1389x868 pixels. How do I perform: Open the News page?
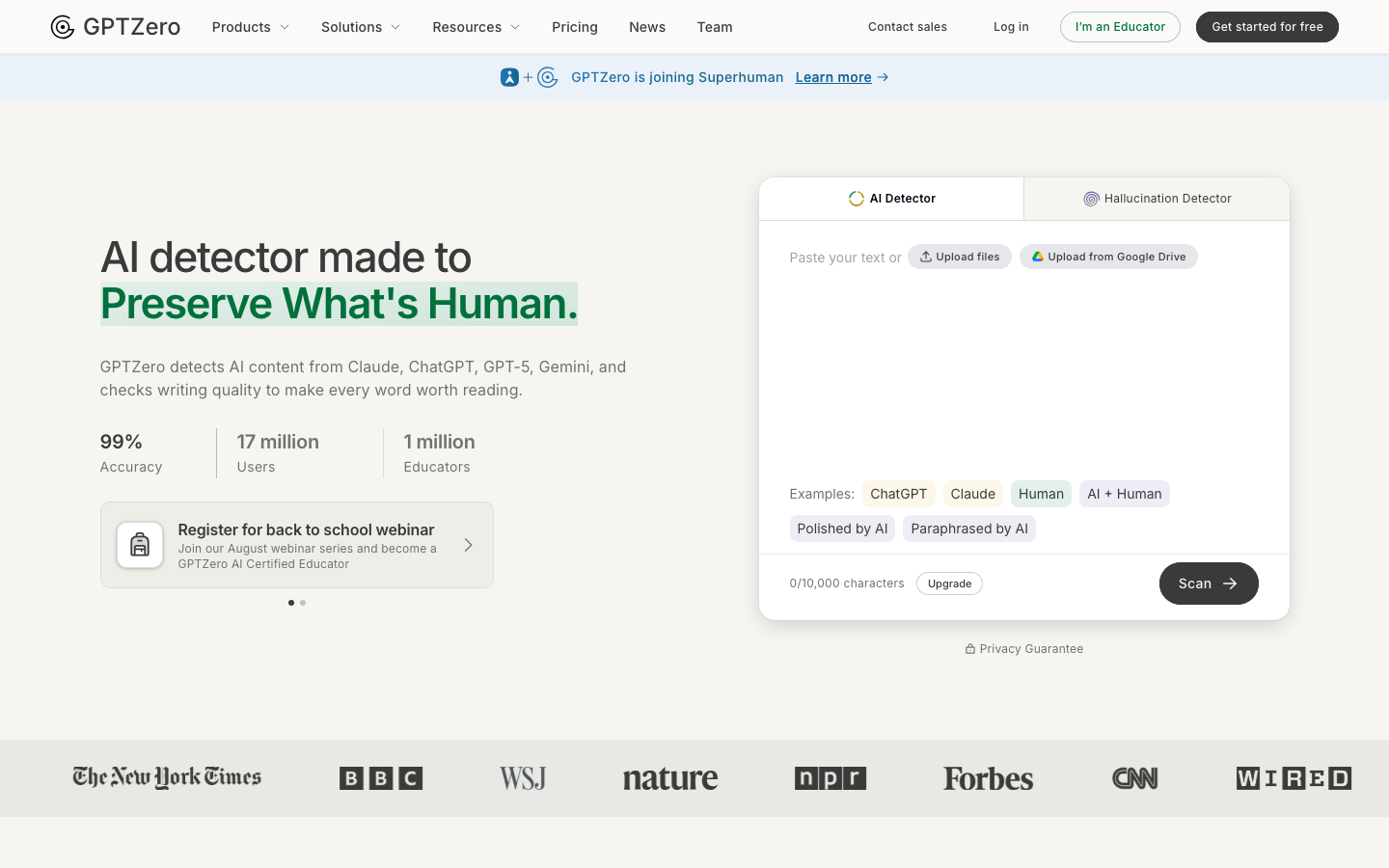point(647,27)
